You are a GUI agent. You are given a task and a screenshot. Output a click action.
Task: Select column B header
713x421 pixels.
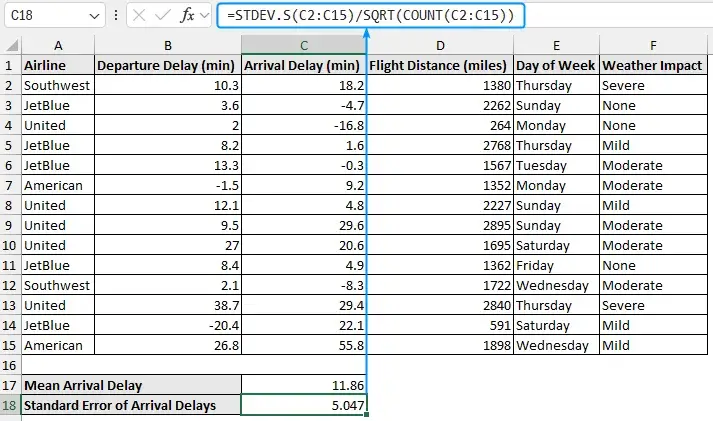point(168,45)
